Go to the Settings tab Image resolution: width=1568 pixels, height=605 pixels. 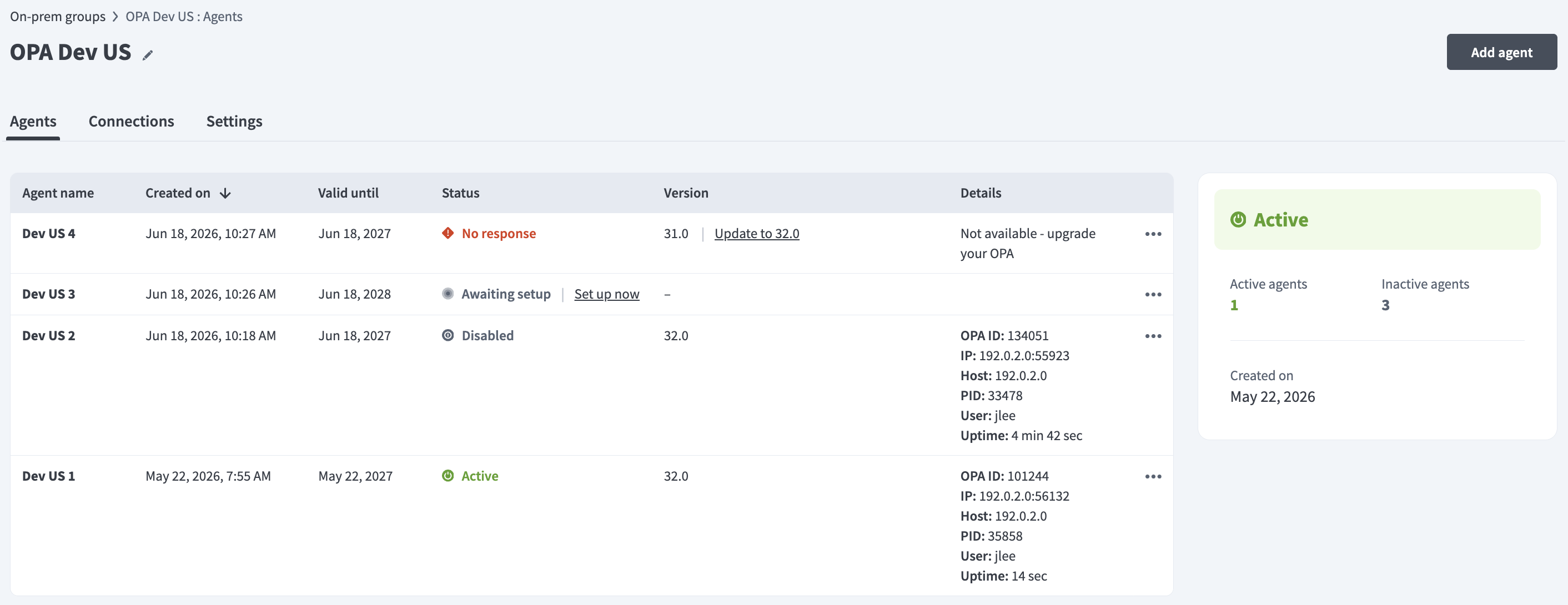(234, 121)
